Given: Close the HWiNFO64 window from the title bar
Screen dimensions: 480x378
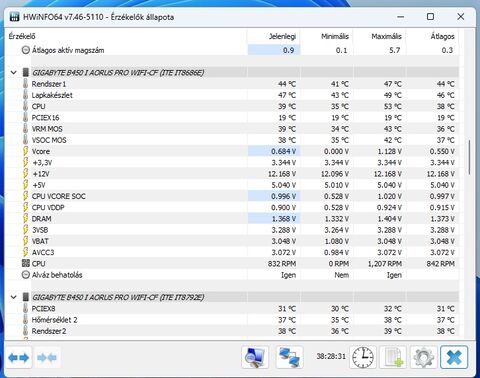Looking at the screenshot, I should coord(461,17).
